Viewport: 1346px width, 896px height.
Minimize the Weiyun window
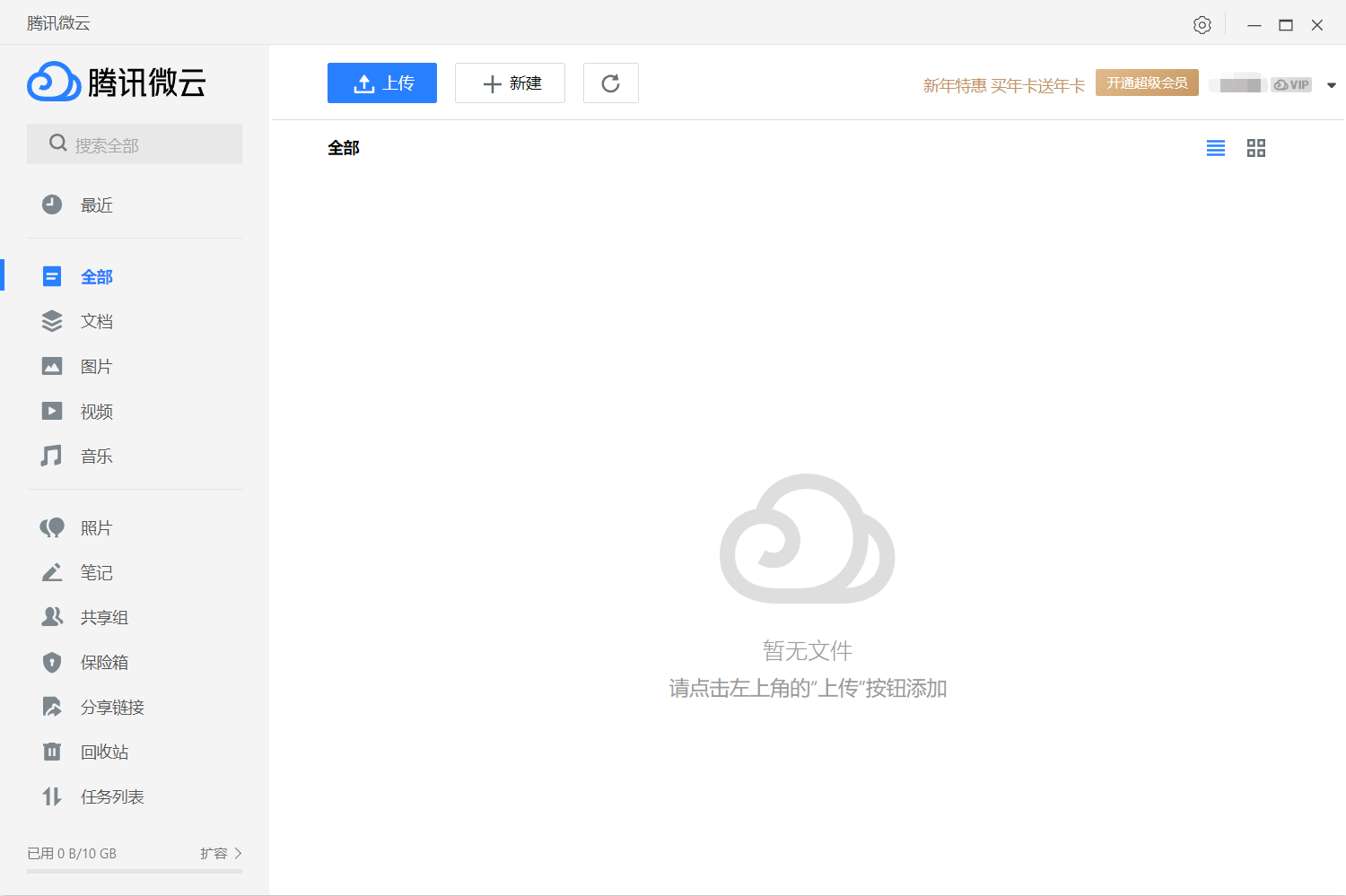click(1254, 25)
